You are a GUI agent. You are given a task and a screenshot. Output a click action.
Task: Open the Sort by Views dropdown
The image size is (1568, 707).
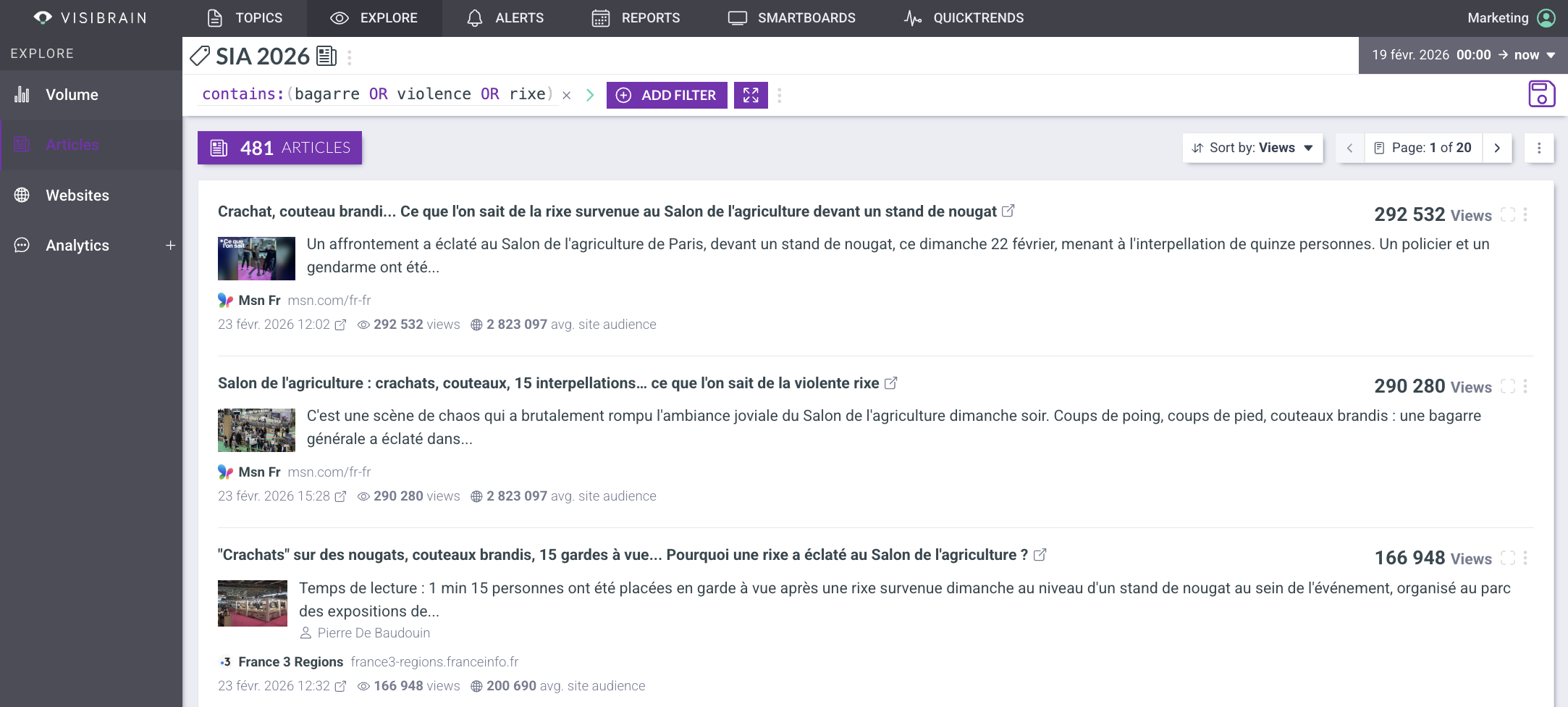pyautogui.click(x=1252, y=148)
